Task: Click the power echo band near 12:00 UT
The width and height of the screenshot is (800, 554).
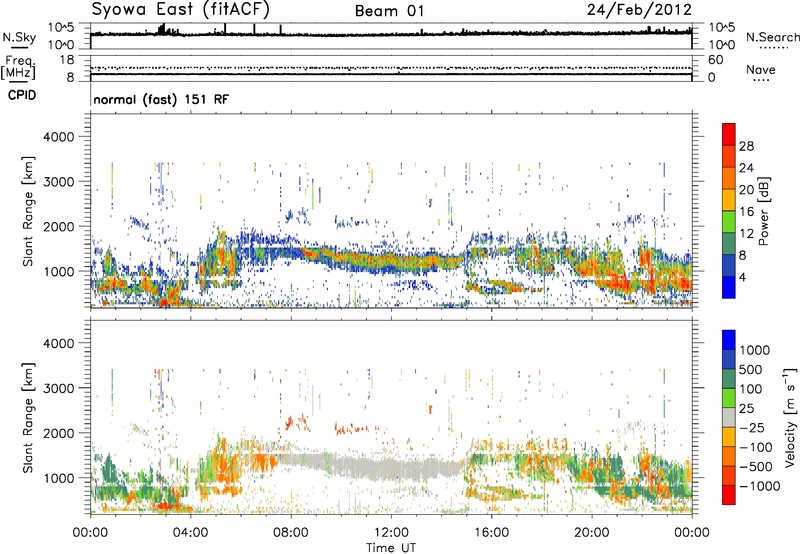Action: (391, 262)
